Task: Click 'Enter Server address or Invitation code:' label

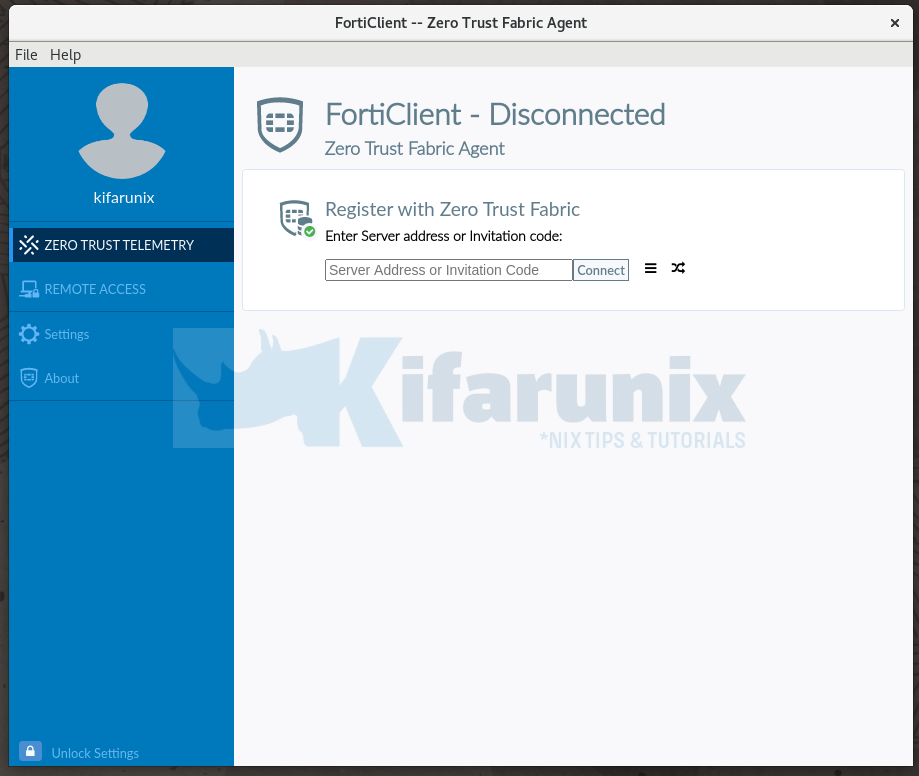Action: point(444,236)
